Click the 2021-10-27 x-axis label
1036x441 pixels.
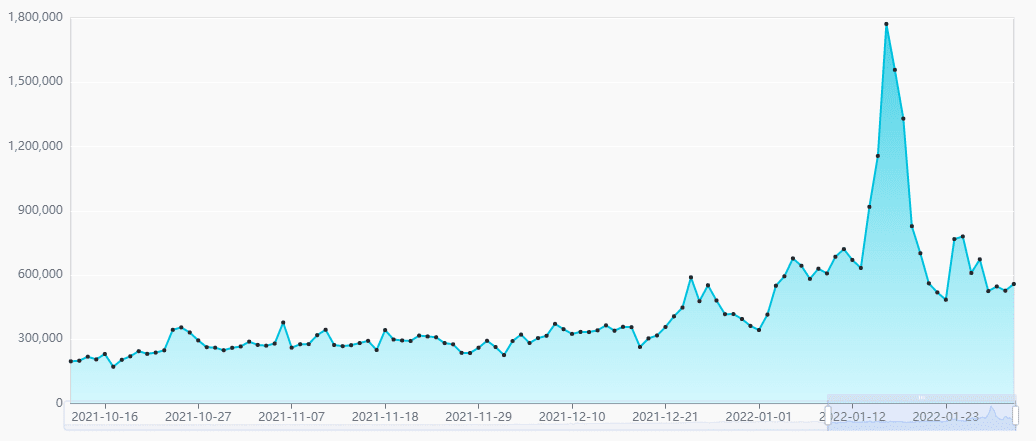198,417
